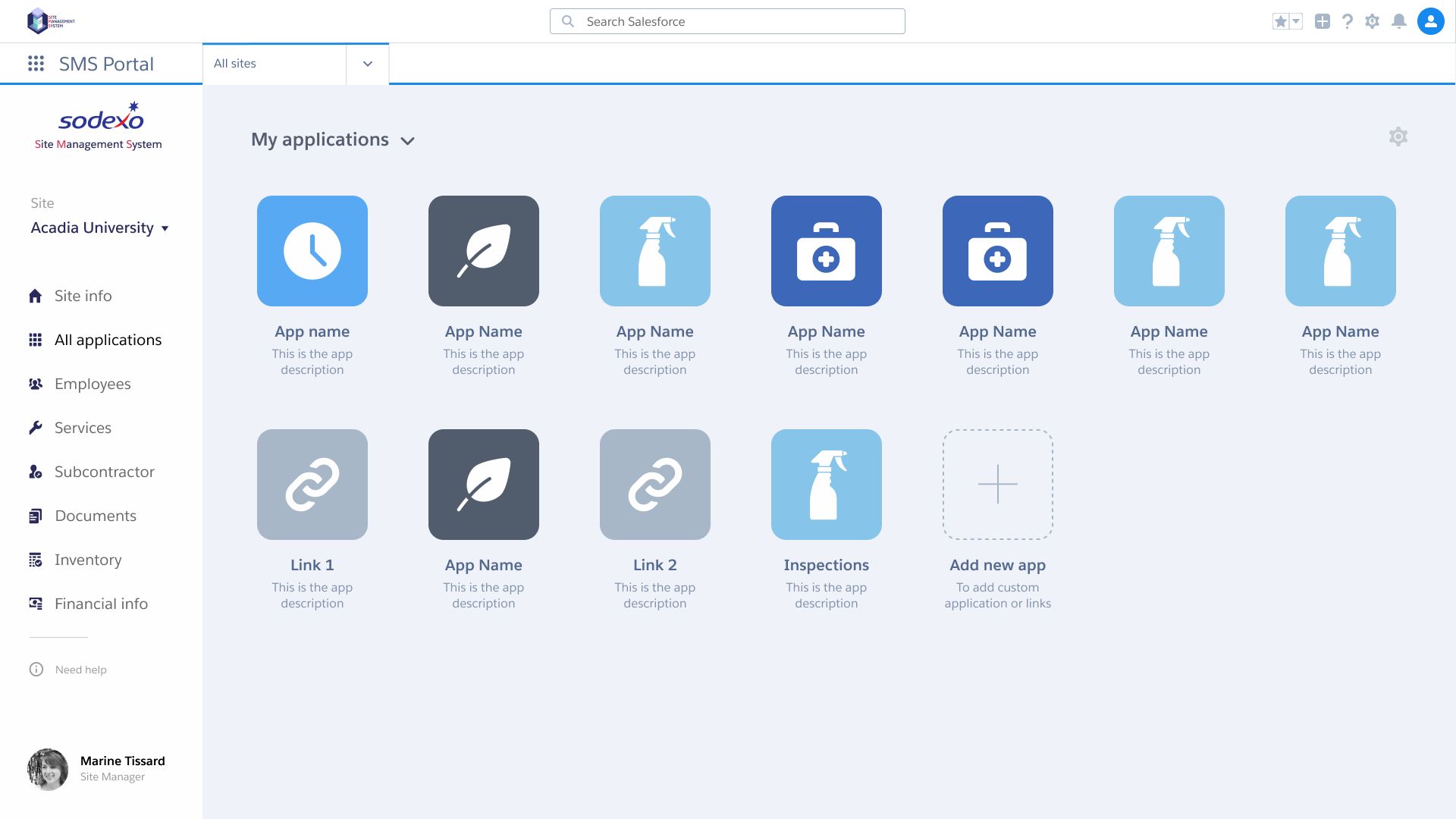This screenshot has width=1456, height=819.
Task: Click the Inspections label text
Action: pyautogui.click(x=827, y=565)
